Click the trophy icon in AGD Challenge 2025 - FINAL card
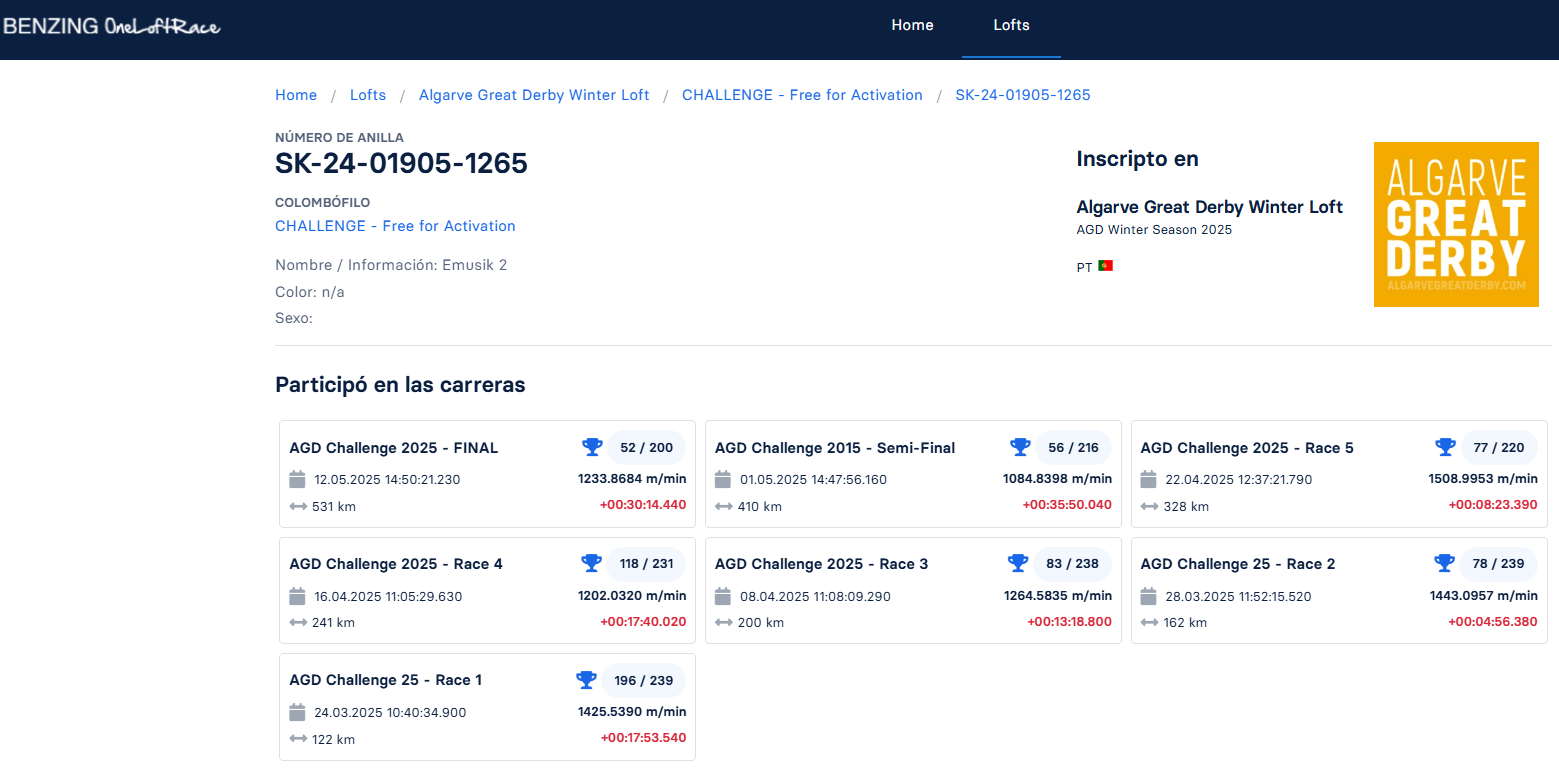This screenshot has height=769, width=1559. tap(592, 447)
